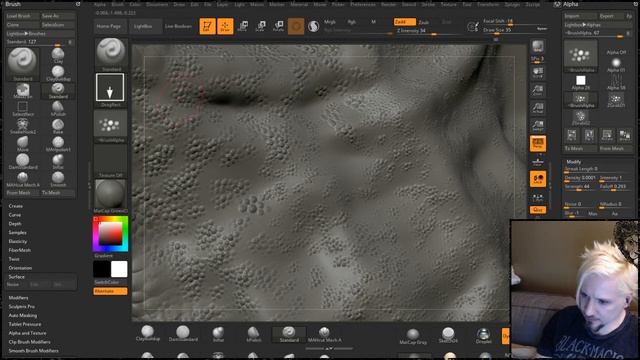The image size is (640, 360).
Task: Select the DamStandard brush in the Brush palette
Action: point(22,161)
